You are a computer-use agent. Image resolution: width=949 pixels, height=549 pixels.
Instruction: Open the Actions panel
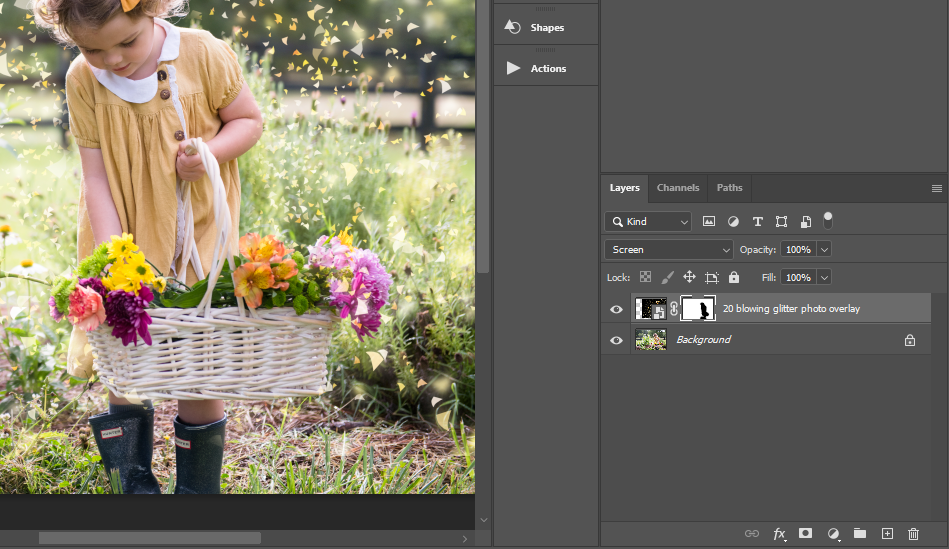point(546,68)
